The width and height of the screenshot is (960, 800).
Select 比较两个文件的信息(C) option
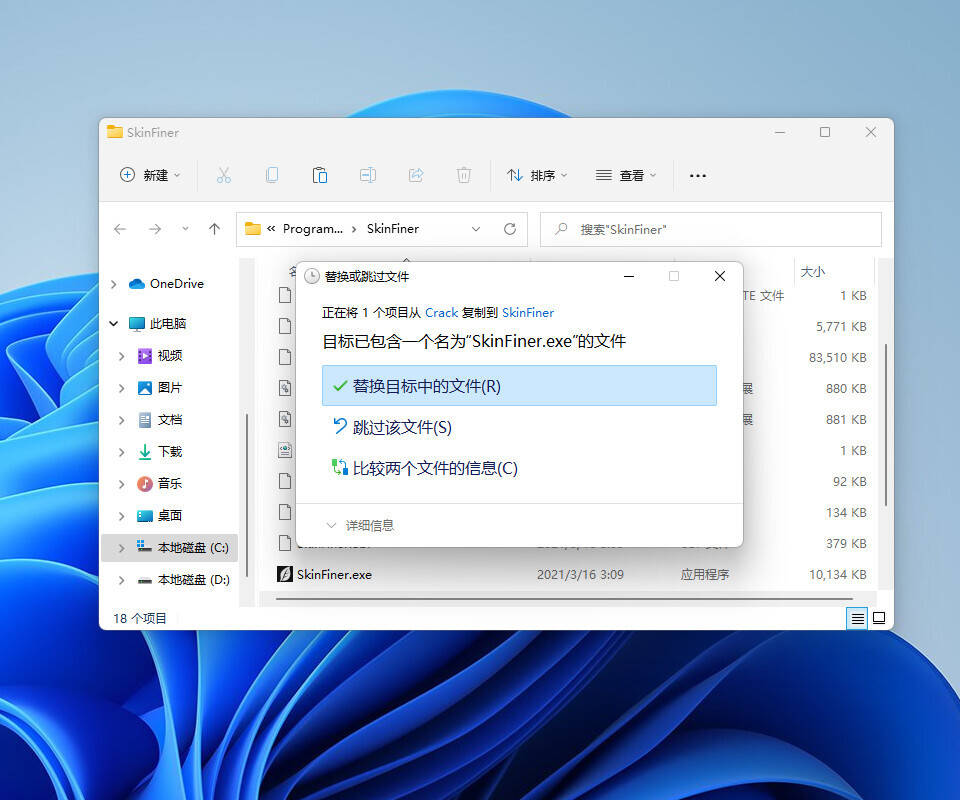point(435,468)
